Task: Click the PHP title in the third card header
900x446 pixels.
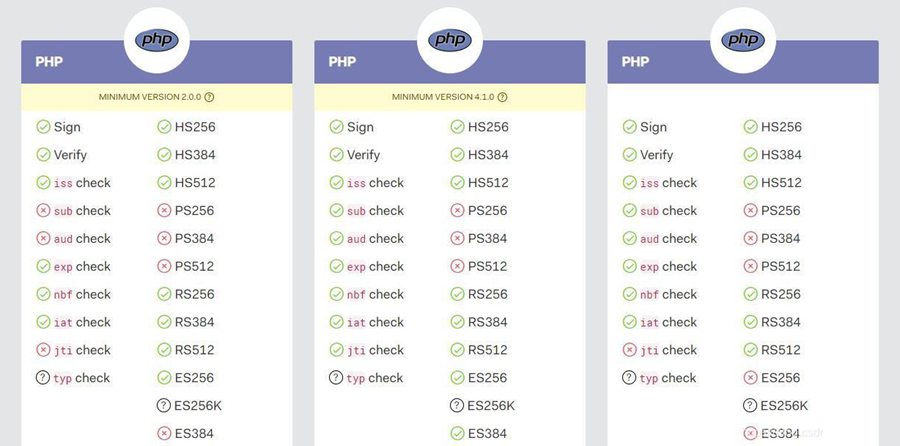Action: pos(635,61)
